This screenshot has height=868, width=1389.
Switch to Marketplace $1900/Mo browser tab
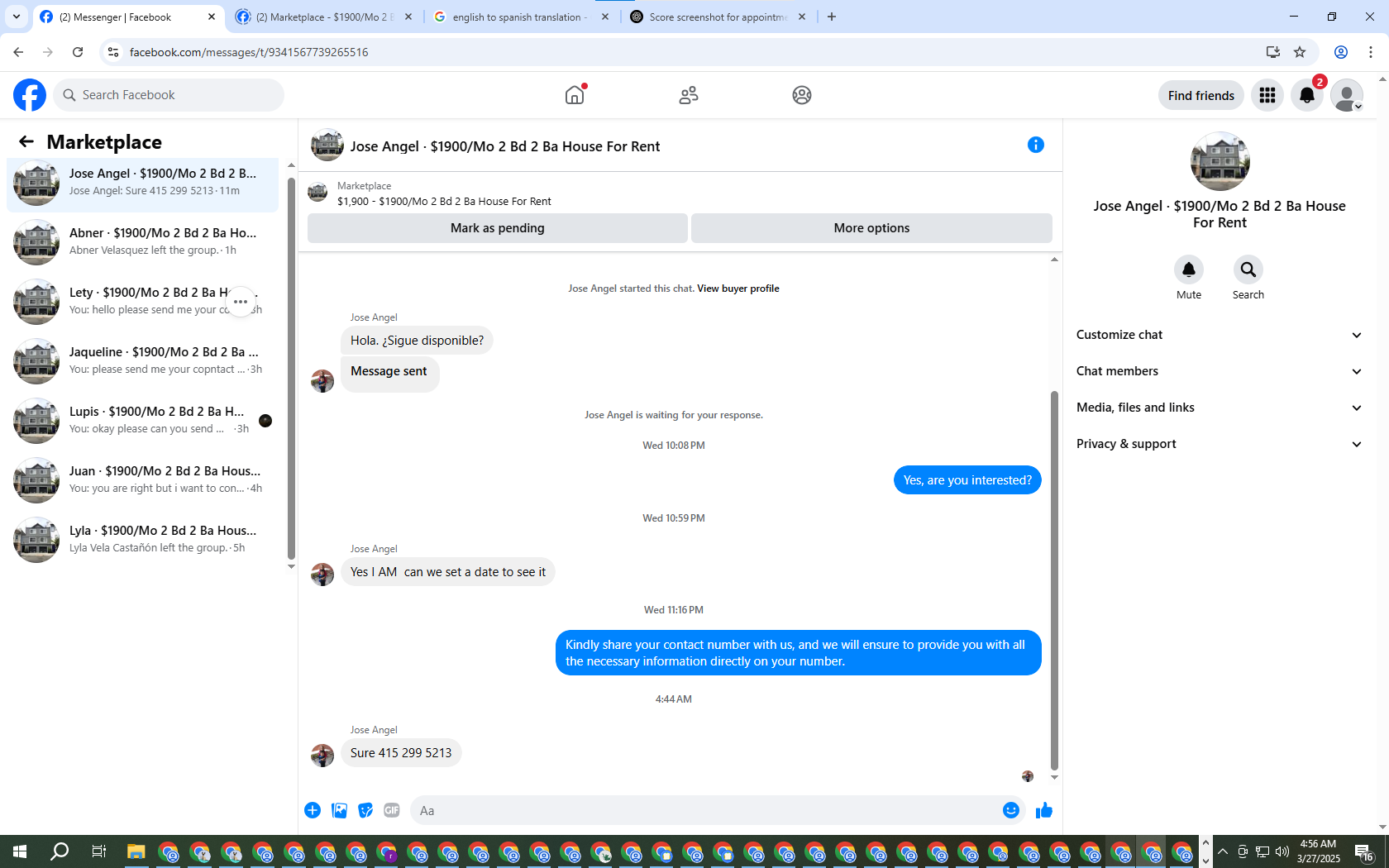tap(325, 17)
